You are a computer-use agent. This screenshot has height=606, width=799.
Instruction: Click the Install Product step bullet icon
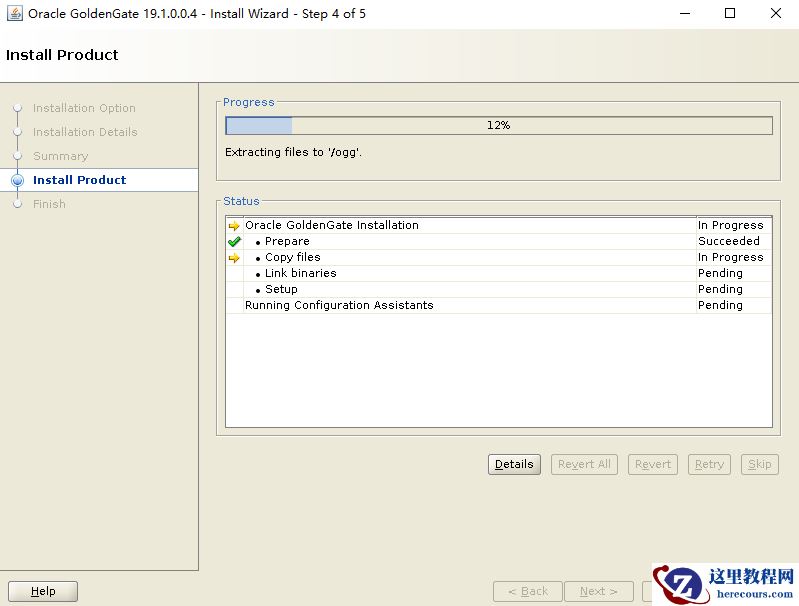(x=18, y=180)
